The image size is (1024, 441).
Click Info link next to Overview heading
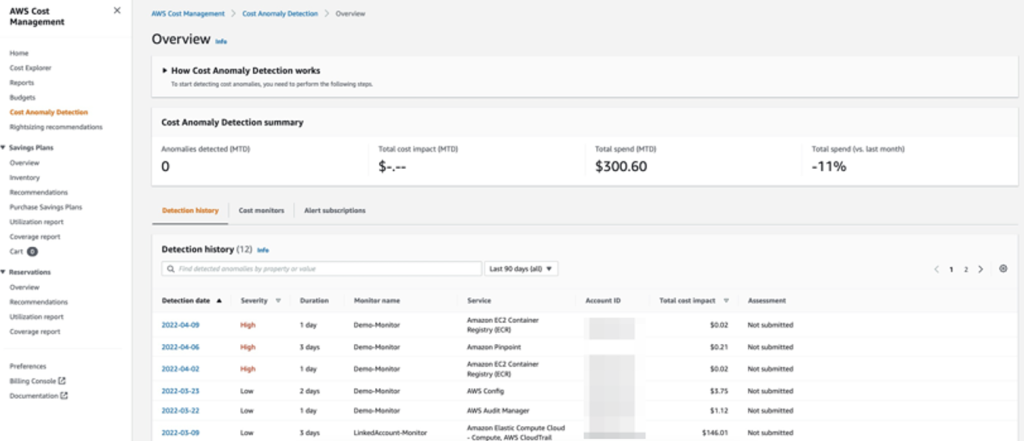(221, 41)
